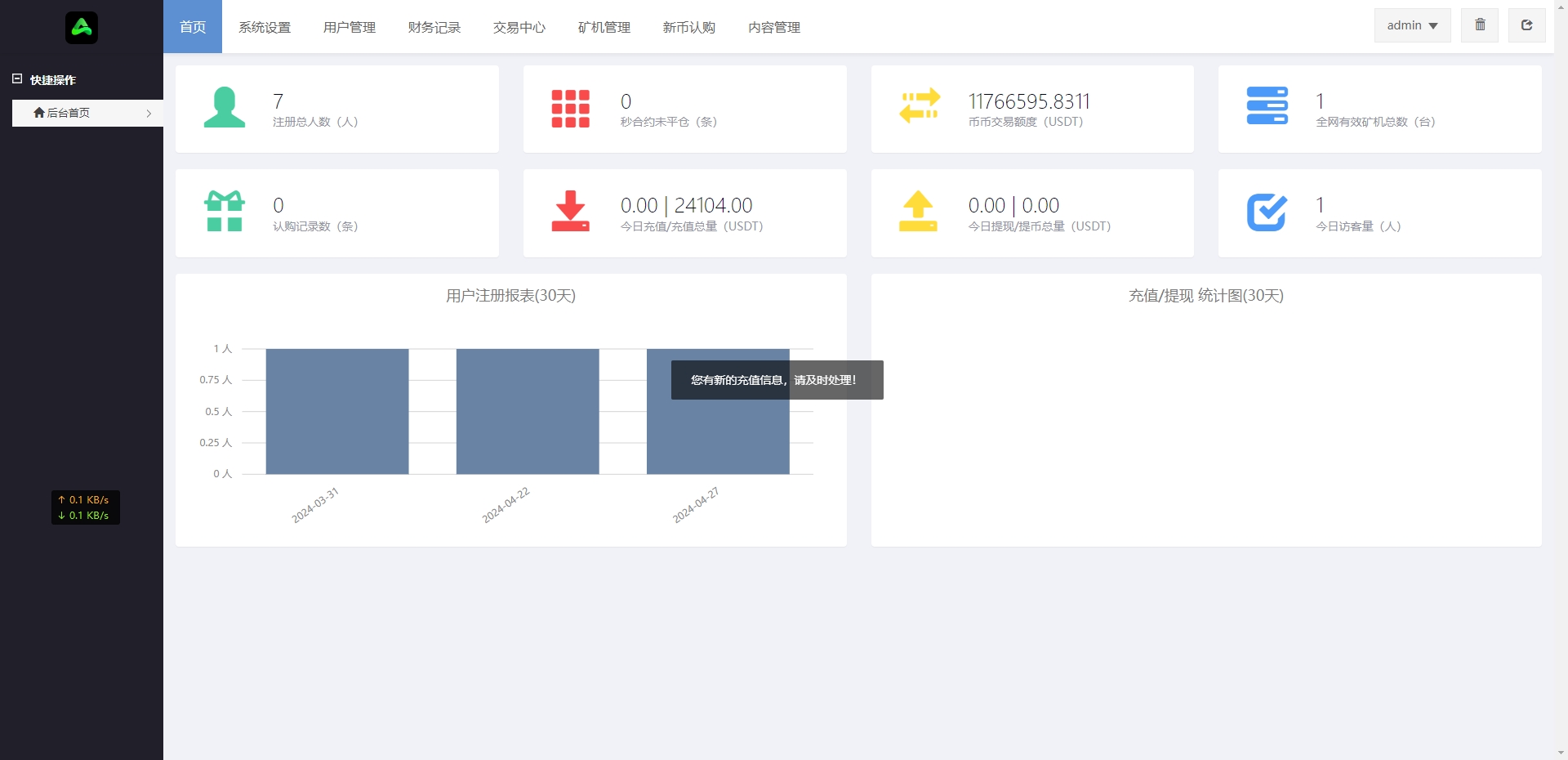The width and height of the screenshot is (1568, 760).
Task: Click the yellow exchange arrows icon
Action: click(x=919, y=106)
